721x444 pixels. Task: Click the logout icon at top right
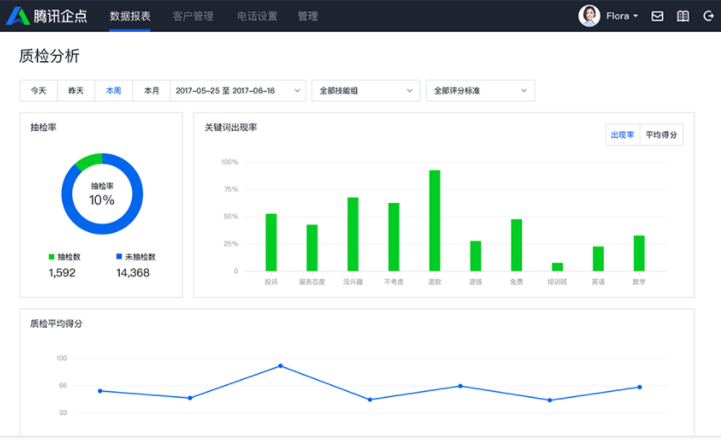(708, 16)
